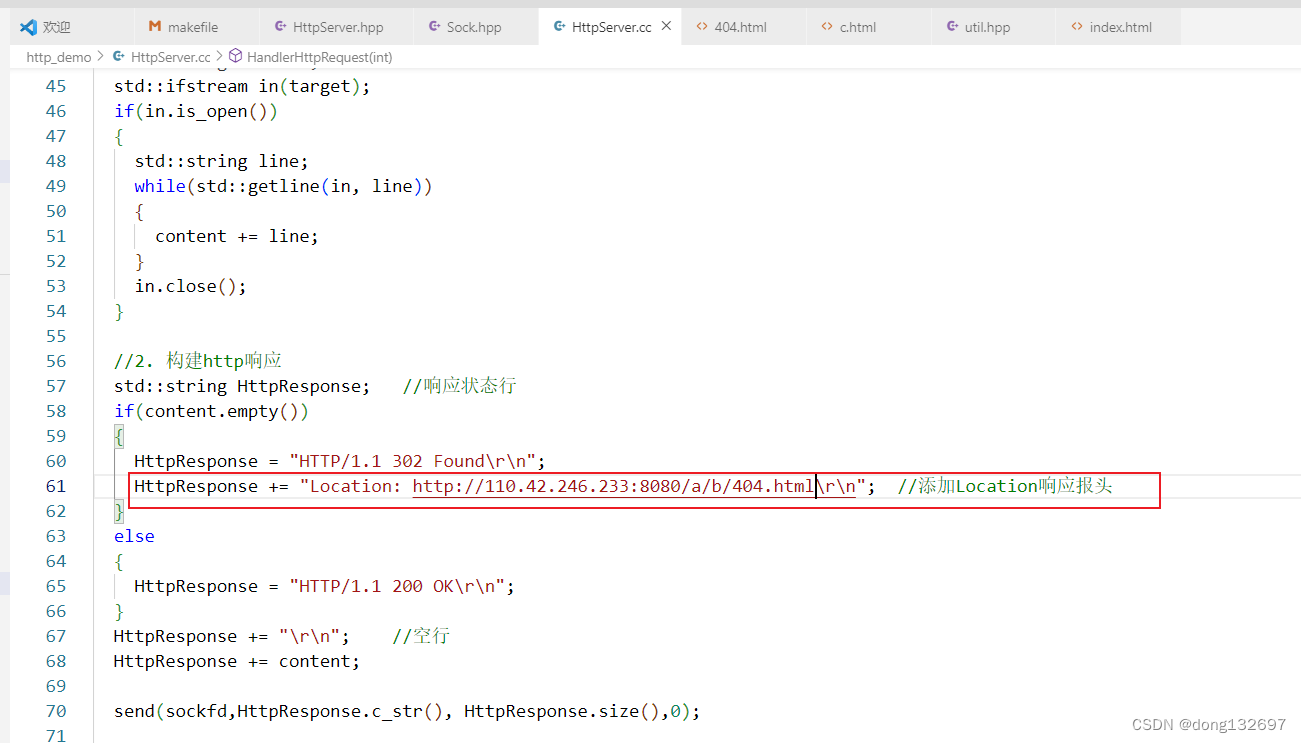Expand the http_demo breadcrumb folder
This screenshot has height=743, width=1301.
(59, 57)
